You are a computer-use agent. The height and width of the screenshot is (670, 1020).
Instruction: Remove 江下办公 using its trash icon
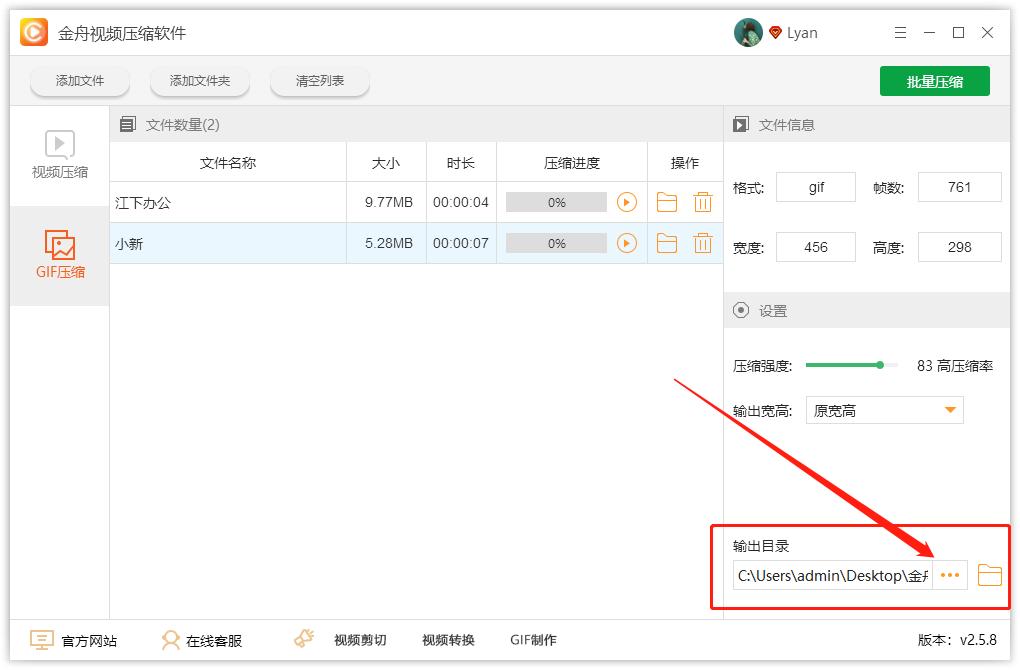pyautogui.click(x=703, y=202)
